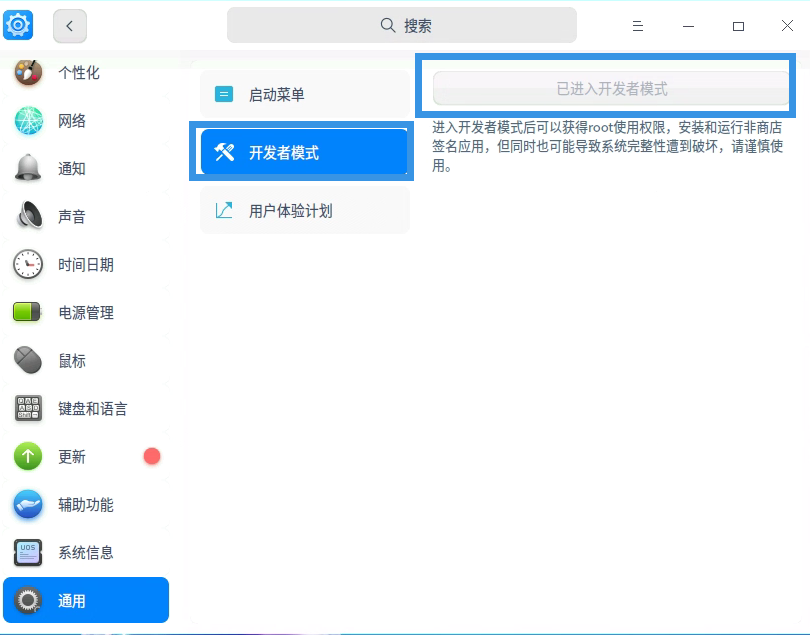Open Sound settings speaker icon
This screenshot has height=635, width=810.
tap(28, 217)
